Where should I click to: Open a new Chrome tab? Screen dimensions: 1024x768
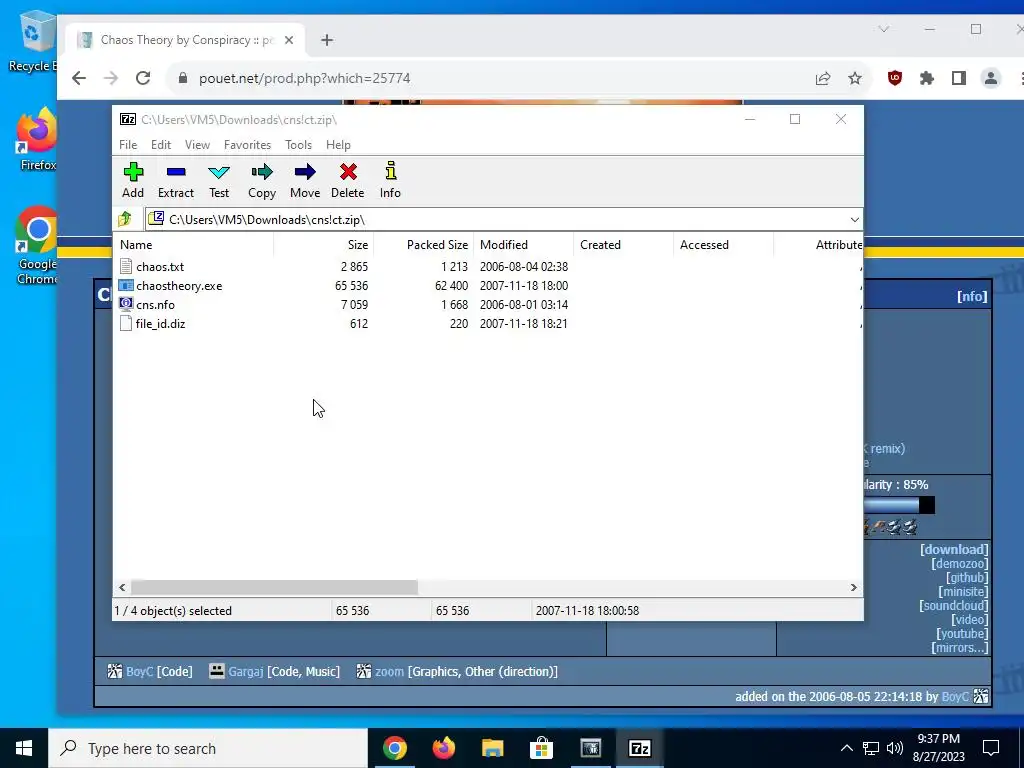coord(327,40)
